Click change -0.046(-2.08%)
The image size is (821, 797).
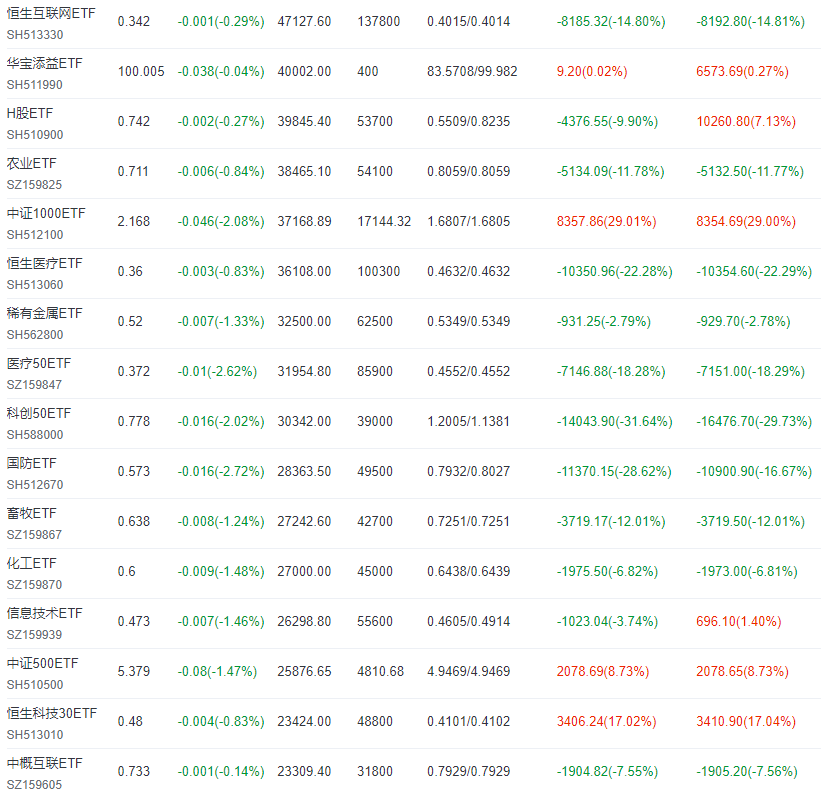click(221, 222)
